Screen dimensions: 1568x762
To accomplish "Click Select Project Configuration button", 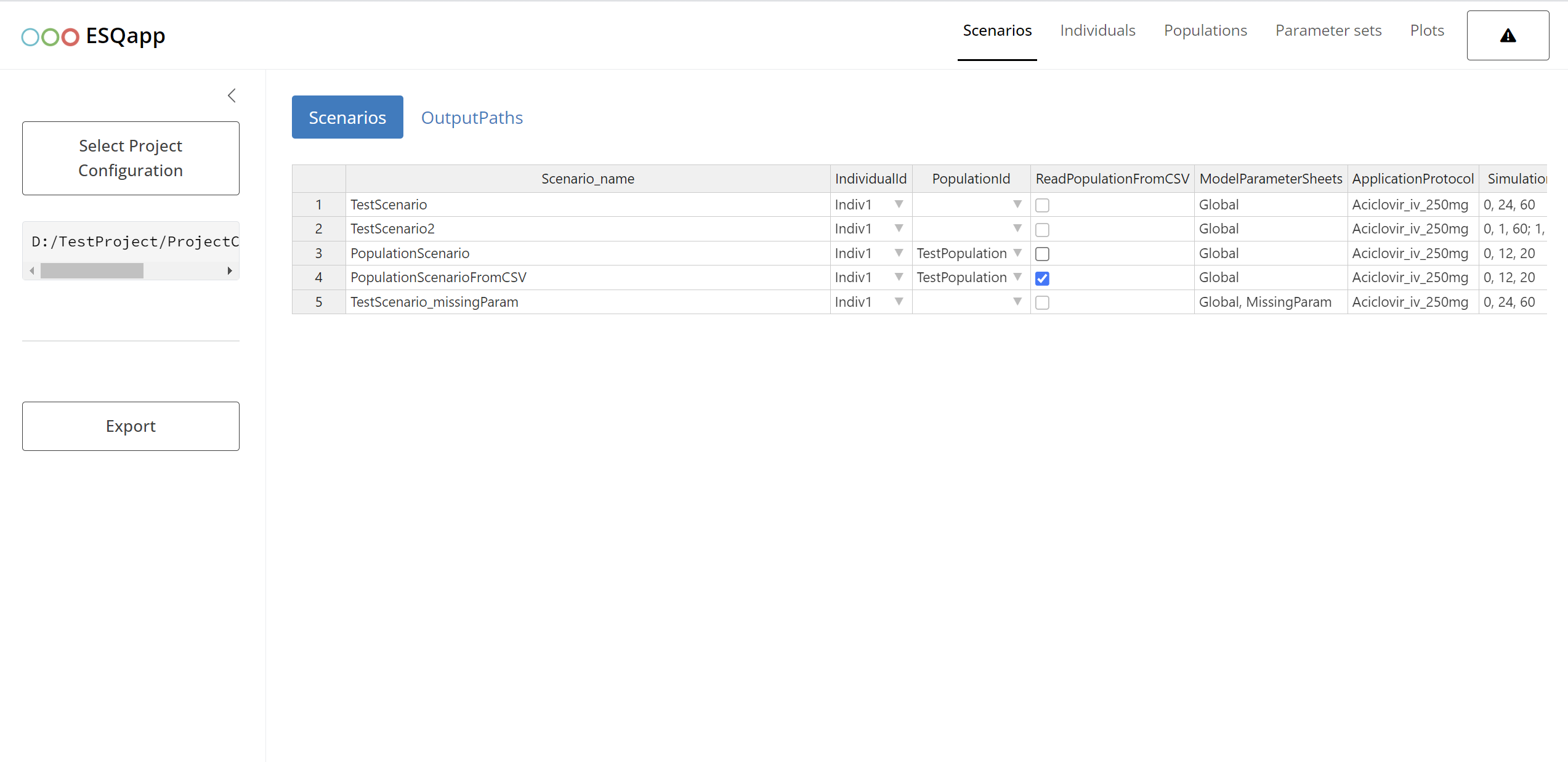I will click(131, 158).
